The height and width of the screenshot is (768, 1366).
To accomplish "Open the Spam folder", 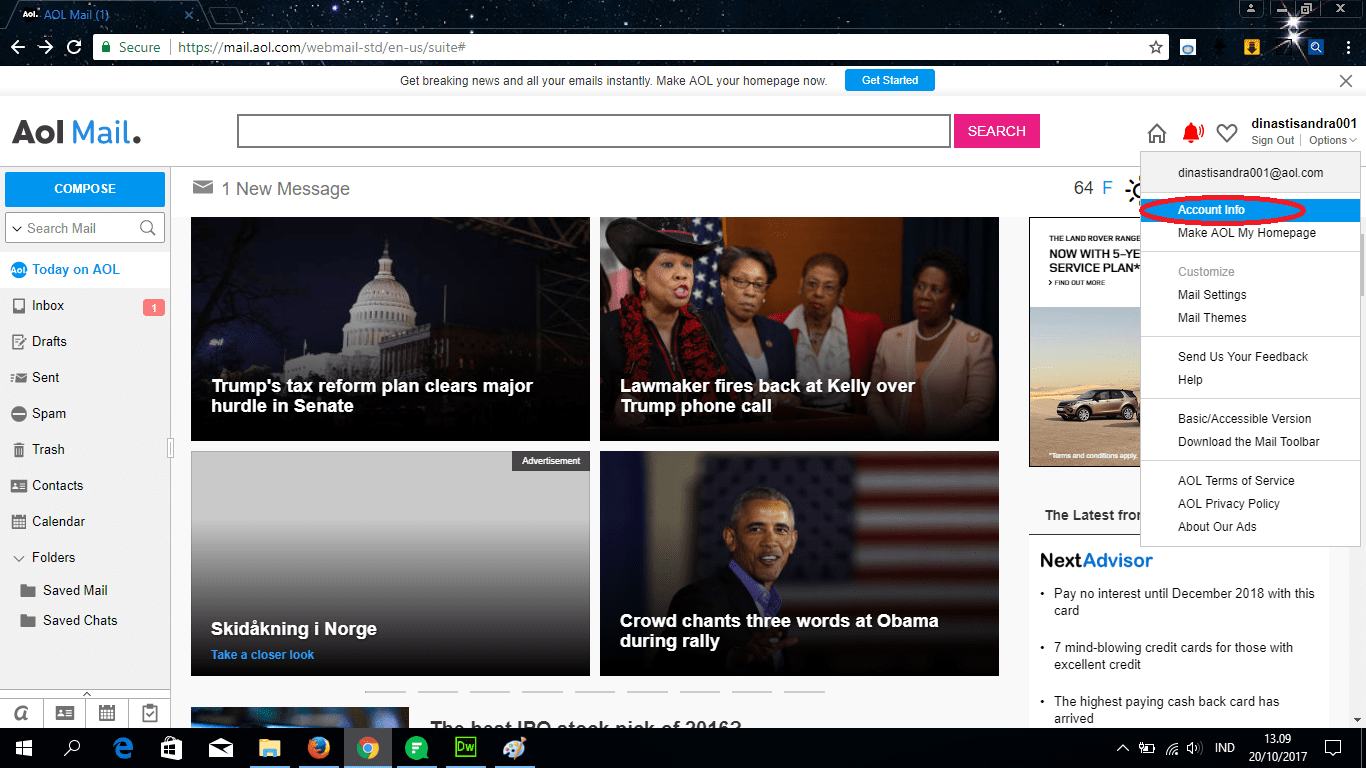I will (49, 414).
